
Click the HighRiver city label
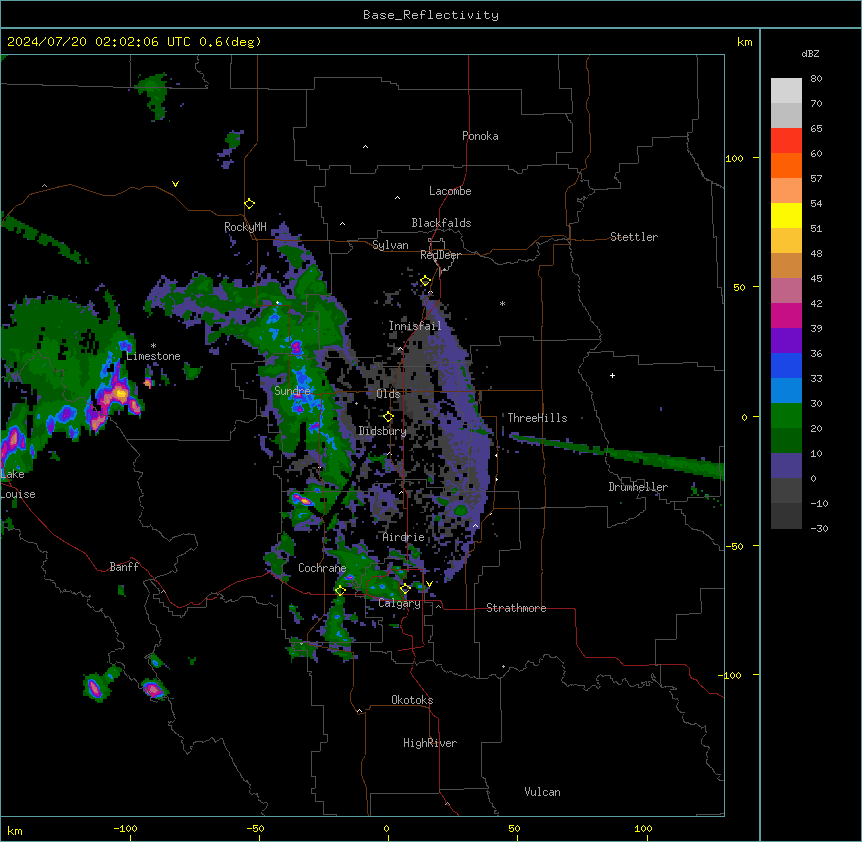(430, 743)
